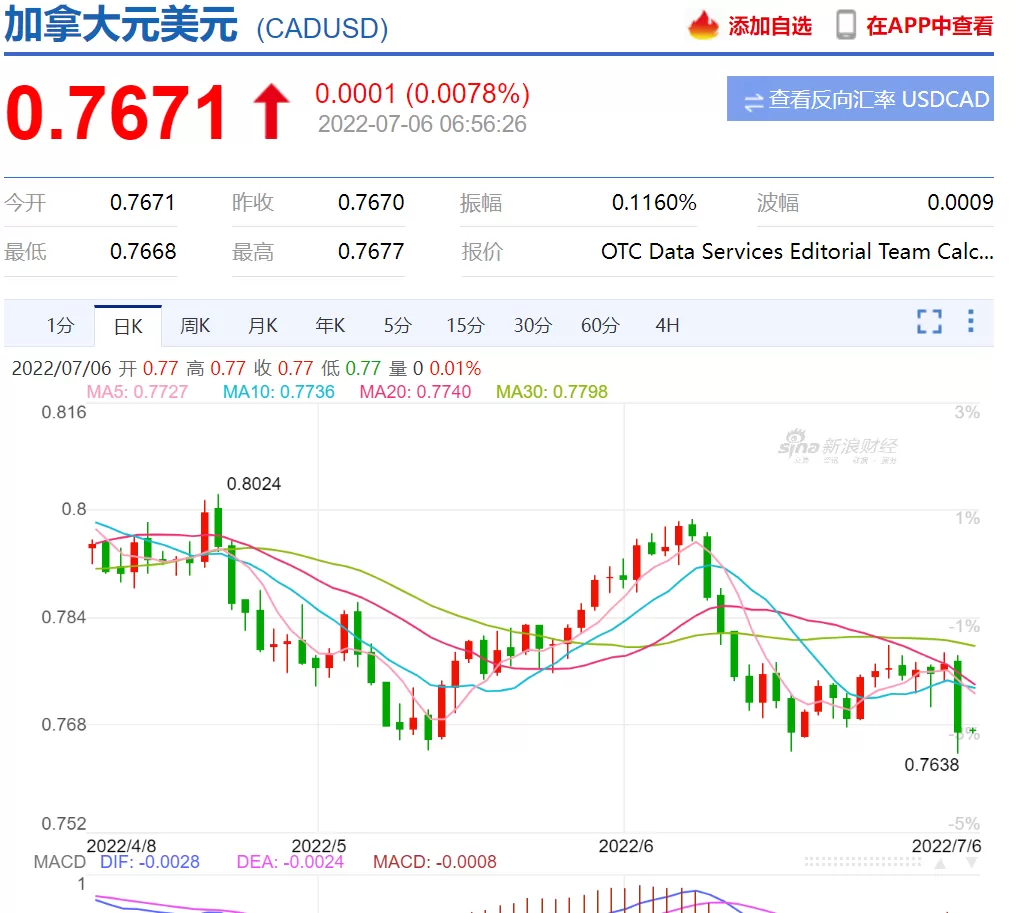Click the phone icon for APP view

coord(846,25)
